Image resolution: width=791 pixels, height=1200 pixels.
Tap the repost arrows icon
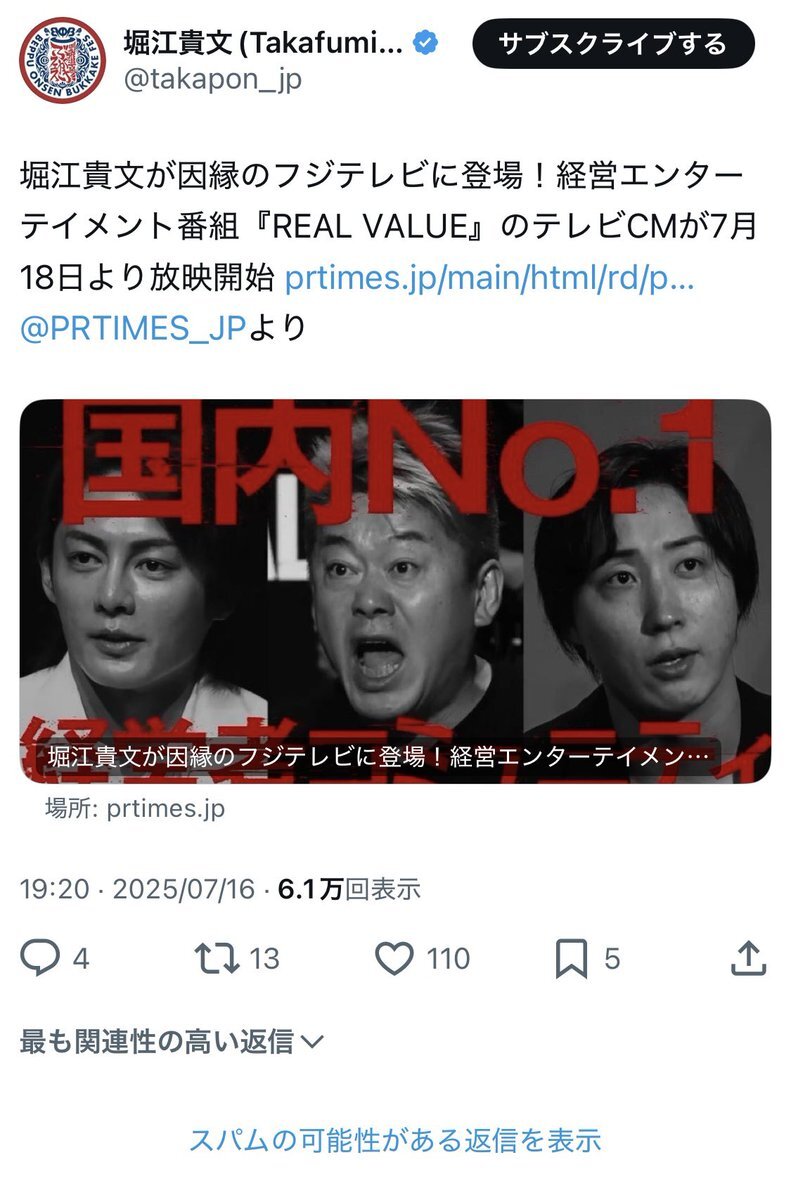pyautogui.click(x=217, y=959)
